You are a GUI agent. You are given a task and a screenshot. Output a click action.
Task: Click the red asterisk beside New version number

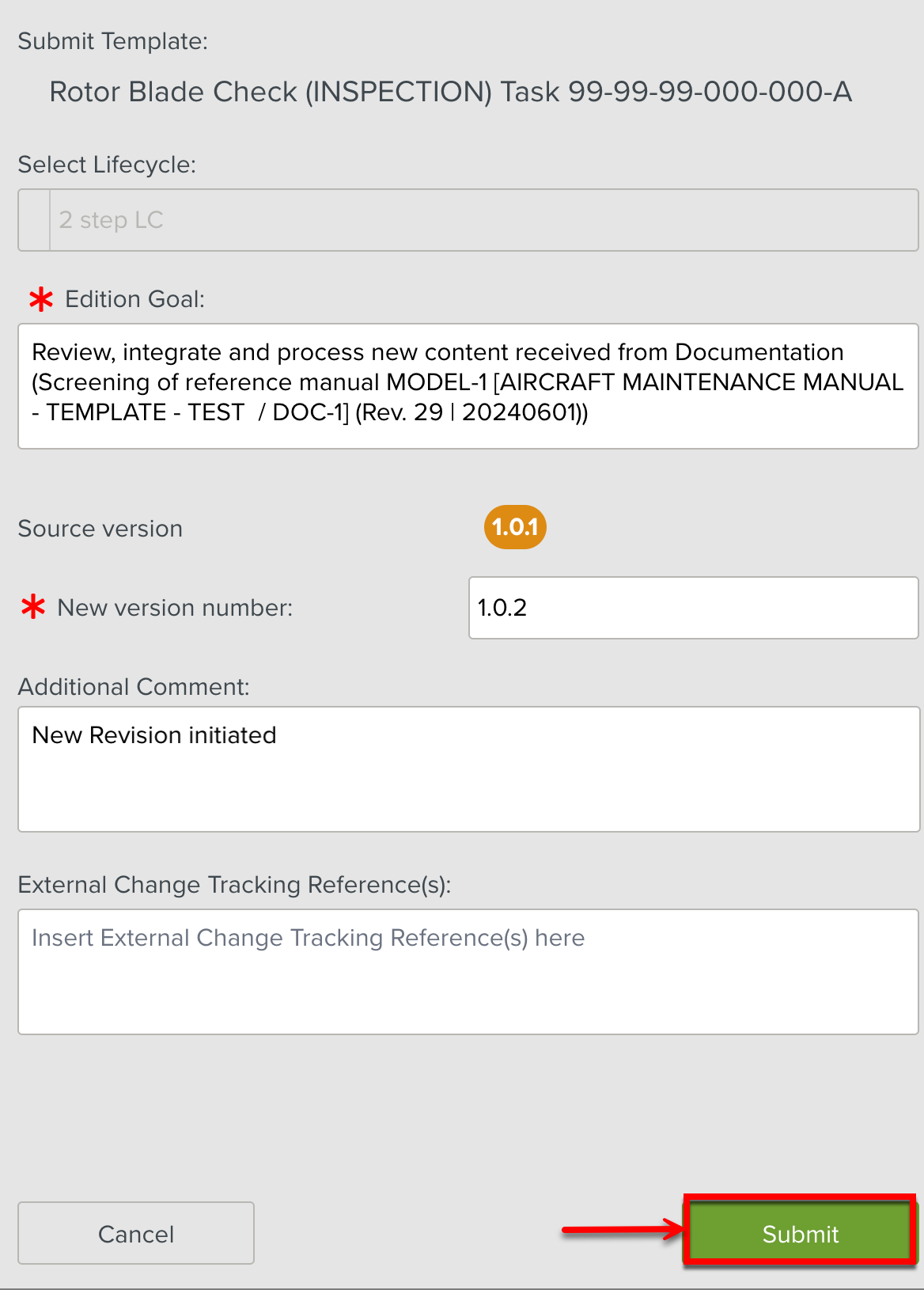click(x=33, y=608)
